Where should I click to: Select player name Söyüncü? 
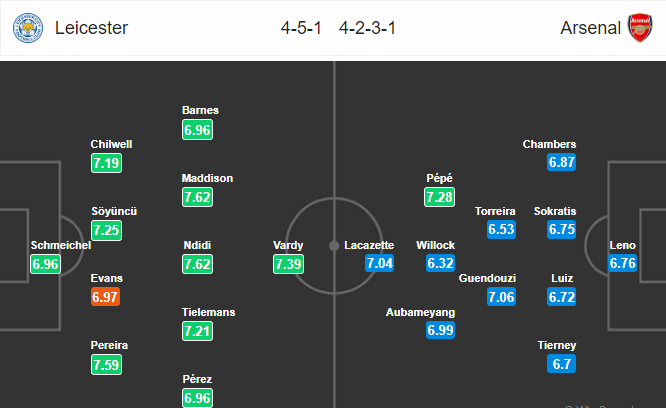(x=114, y=211)
